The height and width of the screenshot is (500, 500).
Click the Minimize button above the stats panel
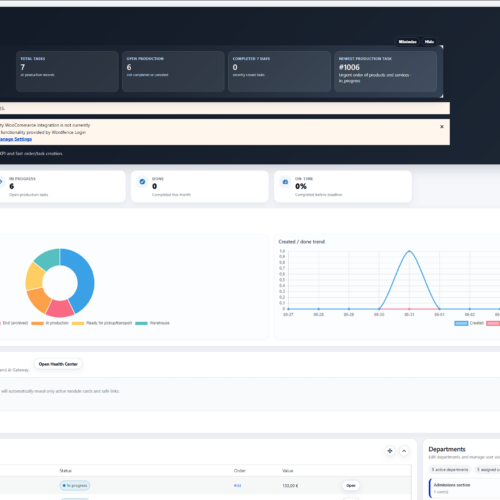tap(407, 42)
